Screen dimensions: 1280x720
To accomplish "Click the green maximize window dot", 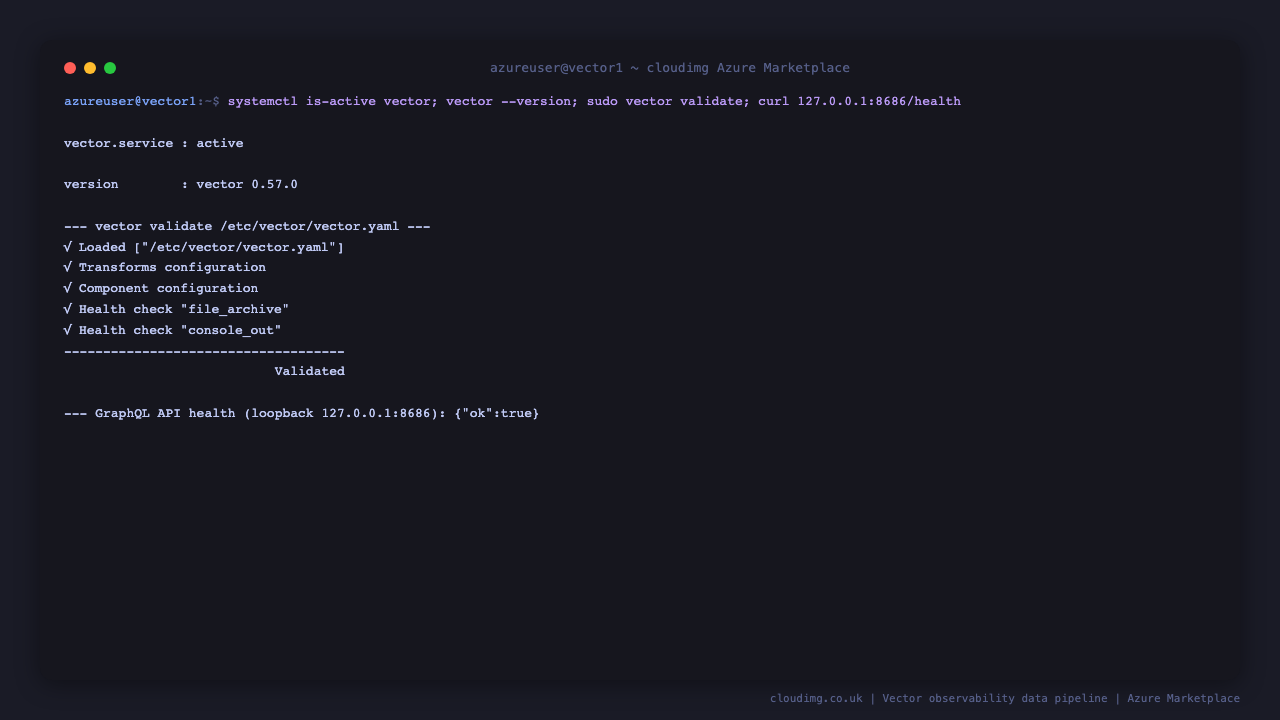I will pyautogui.click(x=110, y=68).
